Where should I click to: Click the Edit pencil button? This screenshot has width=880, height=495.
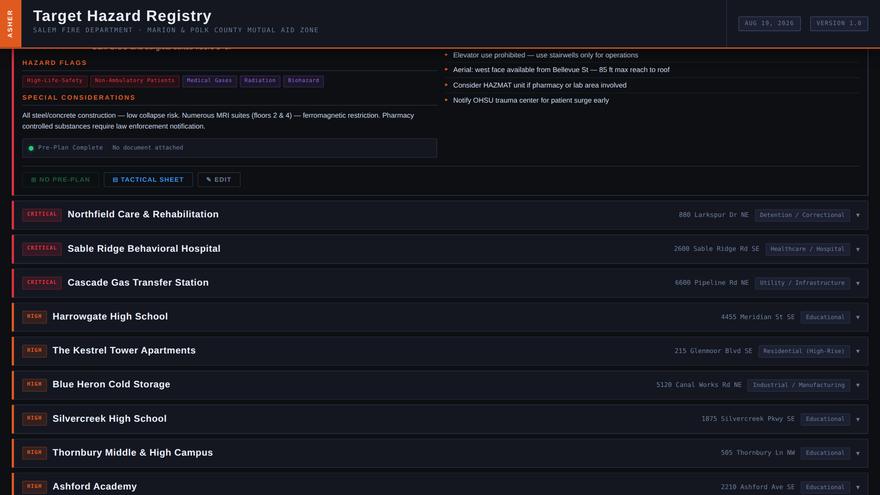219,180
